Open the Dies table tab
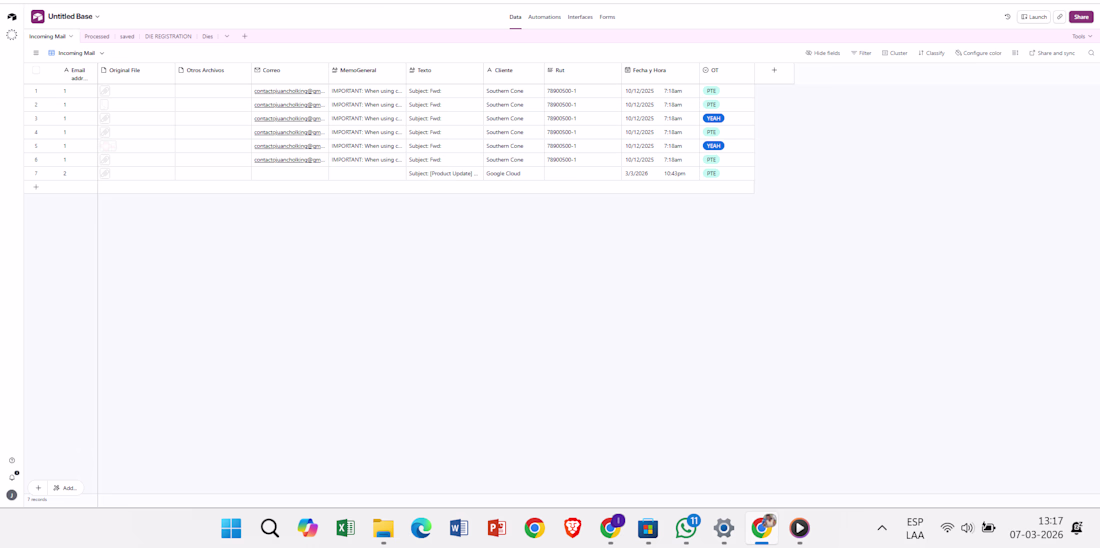The height and width of the screenshot is (548, 1100). pos(208,36)
